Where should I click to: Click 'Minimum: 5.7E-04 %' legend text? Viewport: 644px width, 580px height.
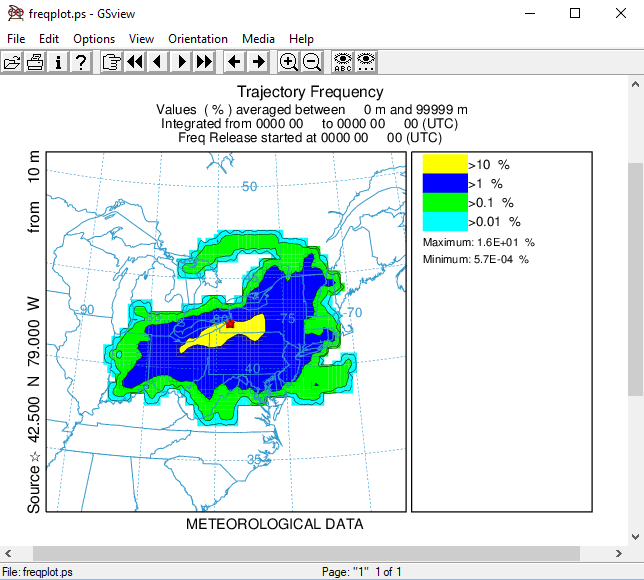pyautogui.click(x=476, y=260)
